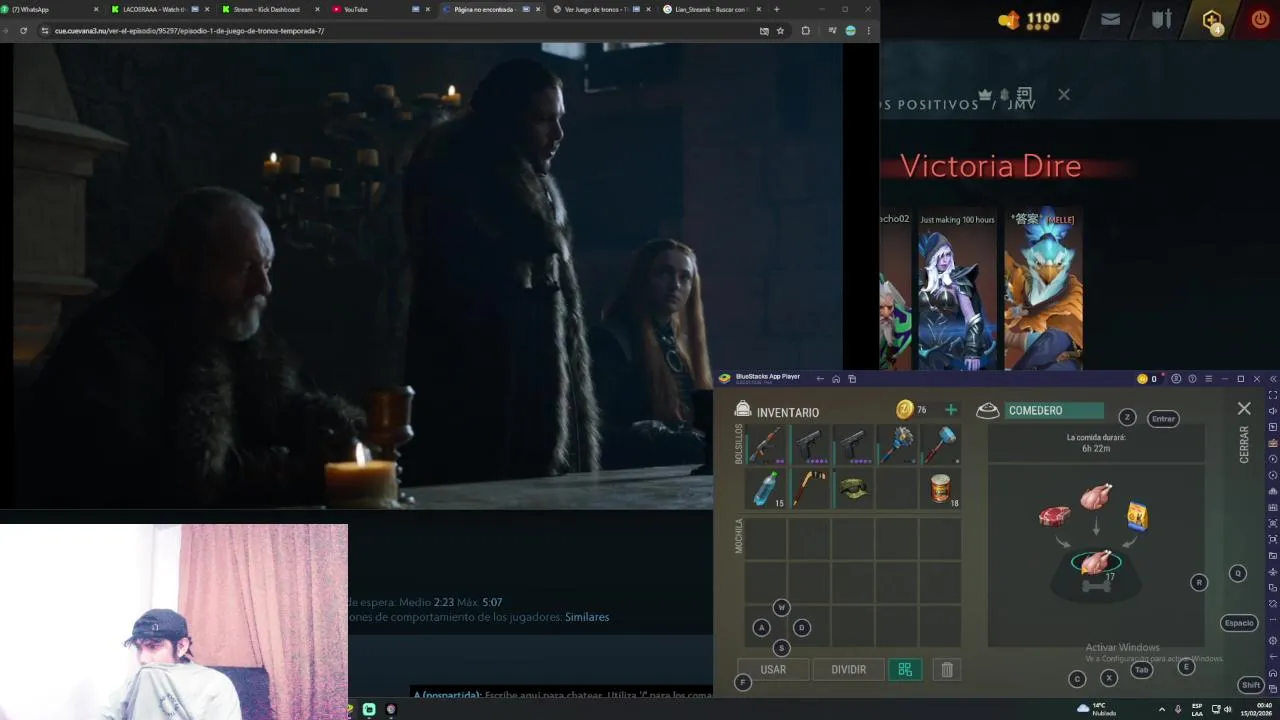Select the spiked mace weapon slot

pyautogui.click(x=896, y=445)
